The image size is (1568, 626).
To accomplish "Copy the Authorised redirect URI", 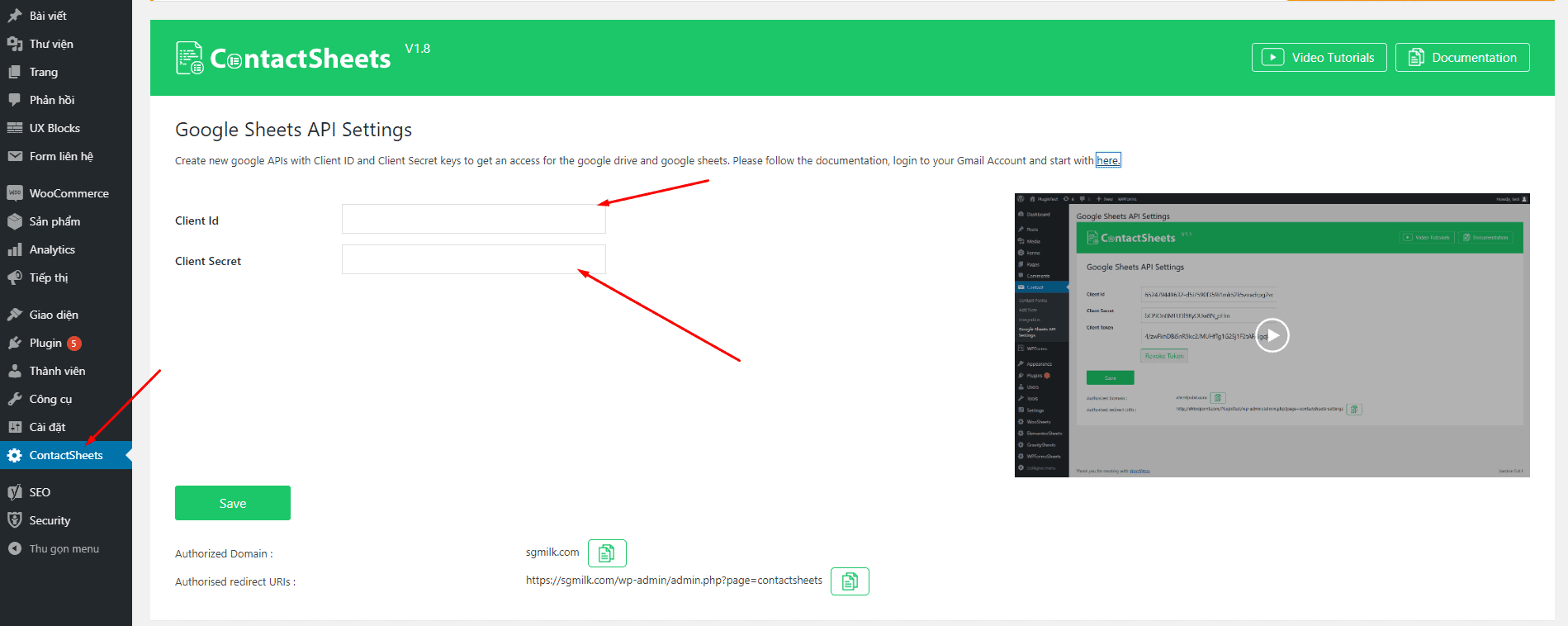I will pos(850,581).
